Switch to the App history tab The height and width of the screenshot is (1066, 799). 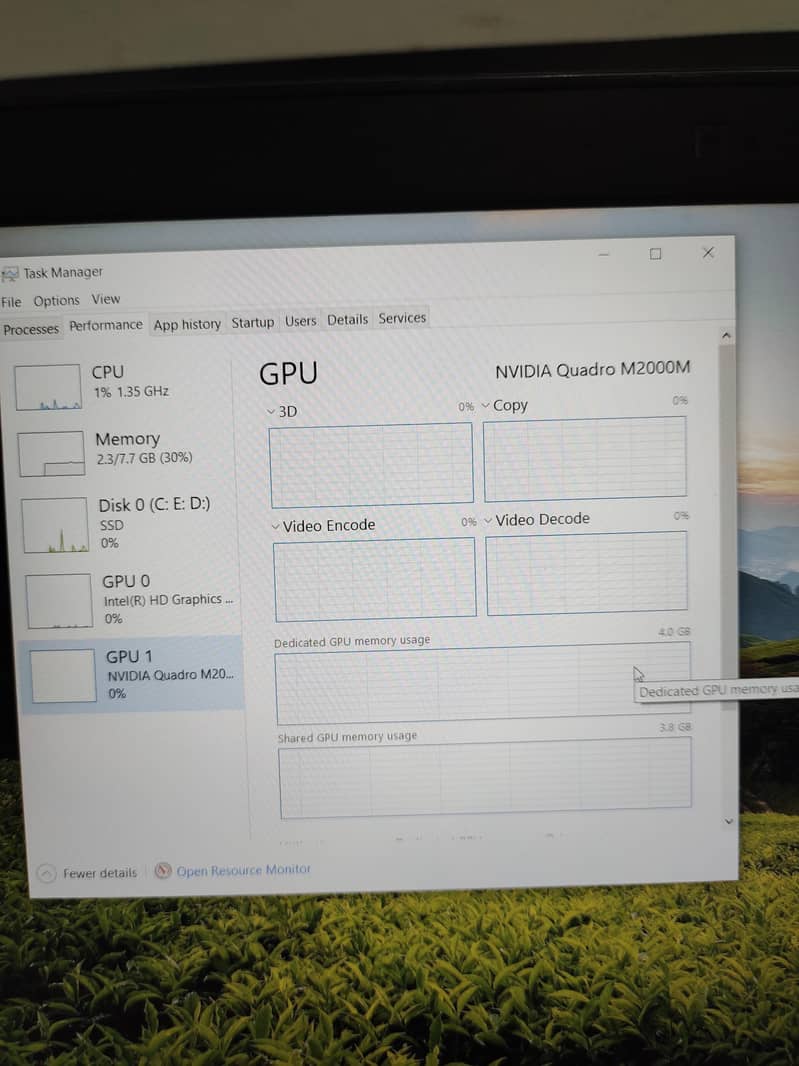pyautogui.click(x=187, y=324)
